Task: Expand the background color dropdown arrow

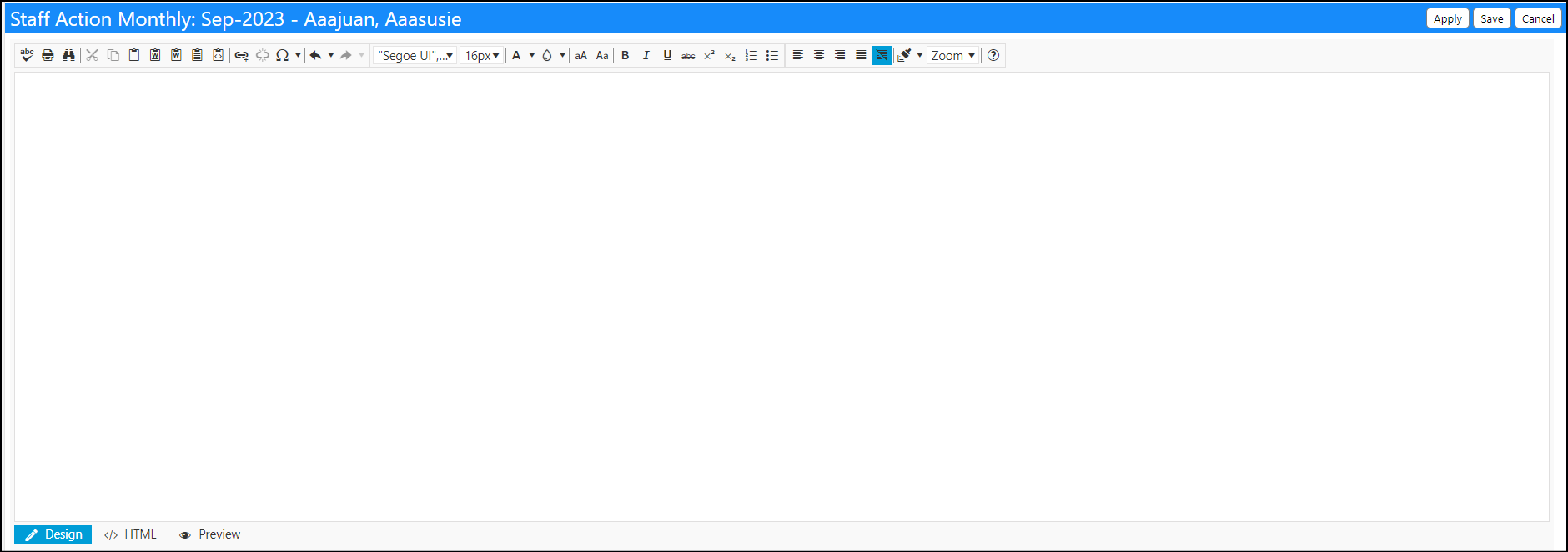Action: click(x=563, y=55)
